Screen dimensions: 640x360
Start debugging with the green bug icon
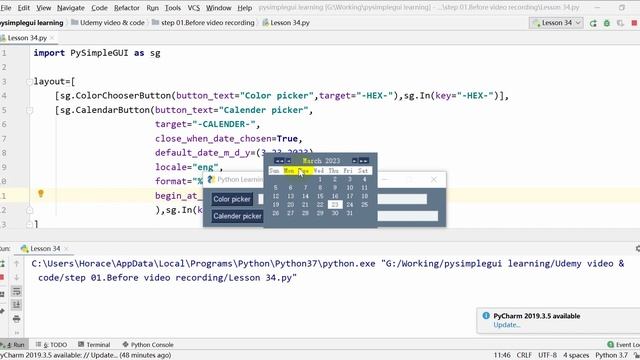click(x=607, y=23)
